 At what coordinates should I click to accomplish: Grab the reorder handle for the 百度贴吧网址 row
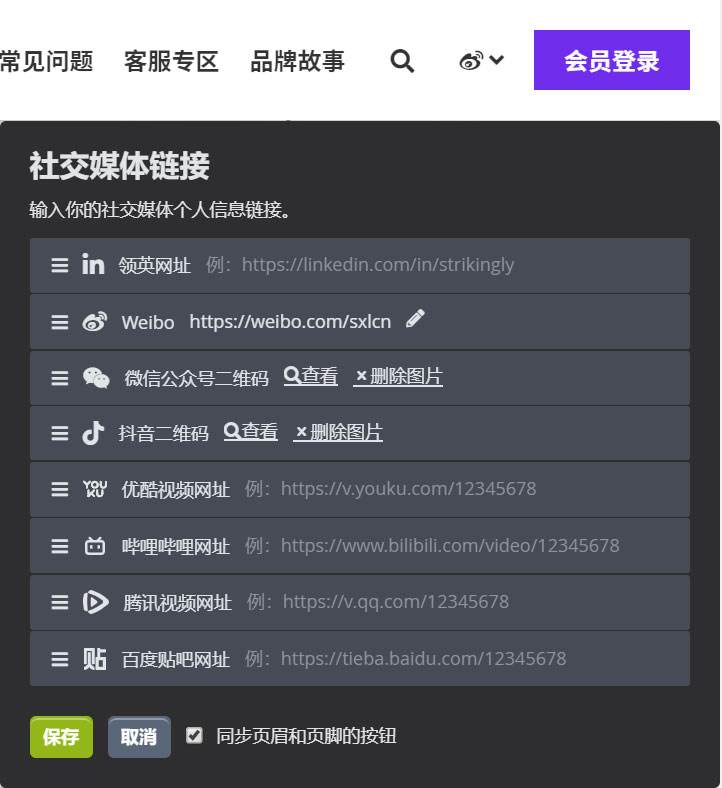coord(60,659)
